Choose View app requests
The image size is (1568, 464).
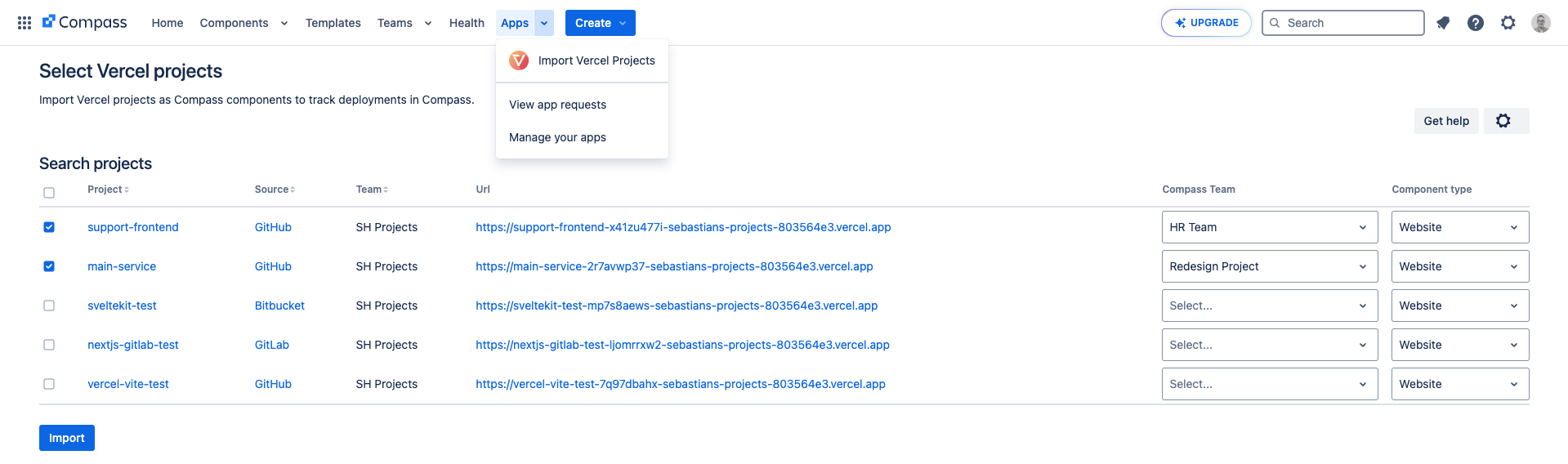[582, 105]
